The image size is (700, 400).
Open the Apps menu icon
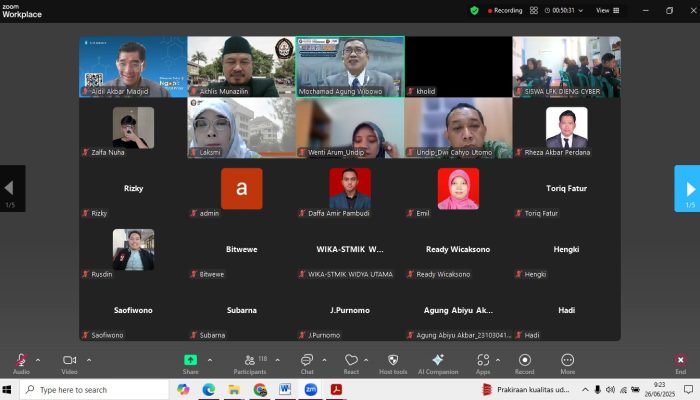(483, 360)
